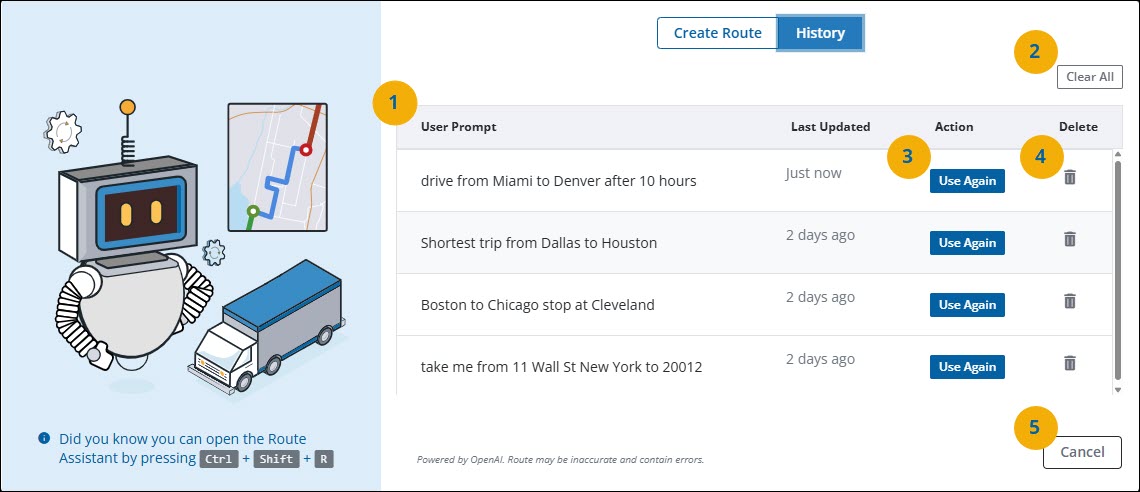Delete the Dallas to Houston prompt

pyautogui.click(x=1069, y=239)
